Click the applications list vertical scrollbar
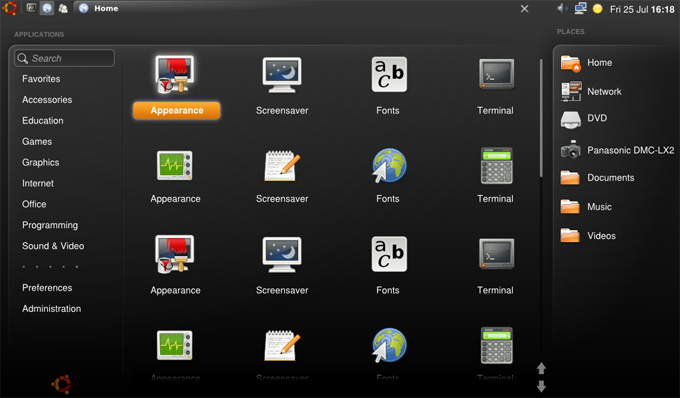Image resolution: width=680 pixels, height=398 pixels. tap(541, 118)
